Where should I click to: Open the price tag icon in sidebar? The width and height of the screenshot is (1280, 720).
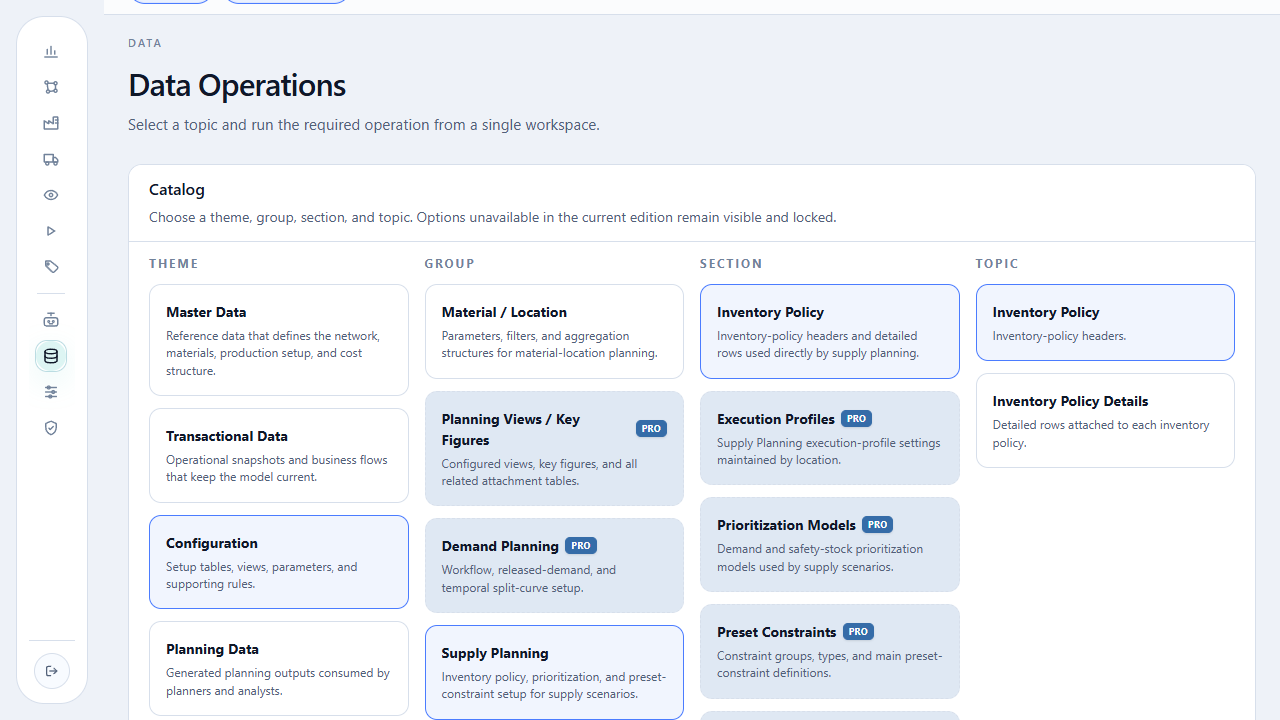pos(51,267)
